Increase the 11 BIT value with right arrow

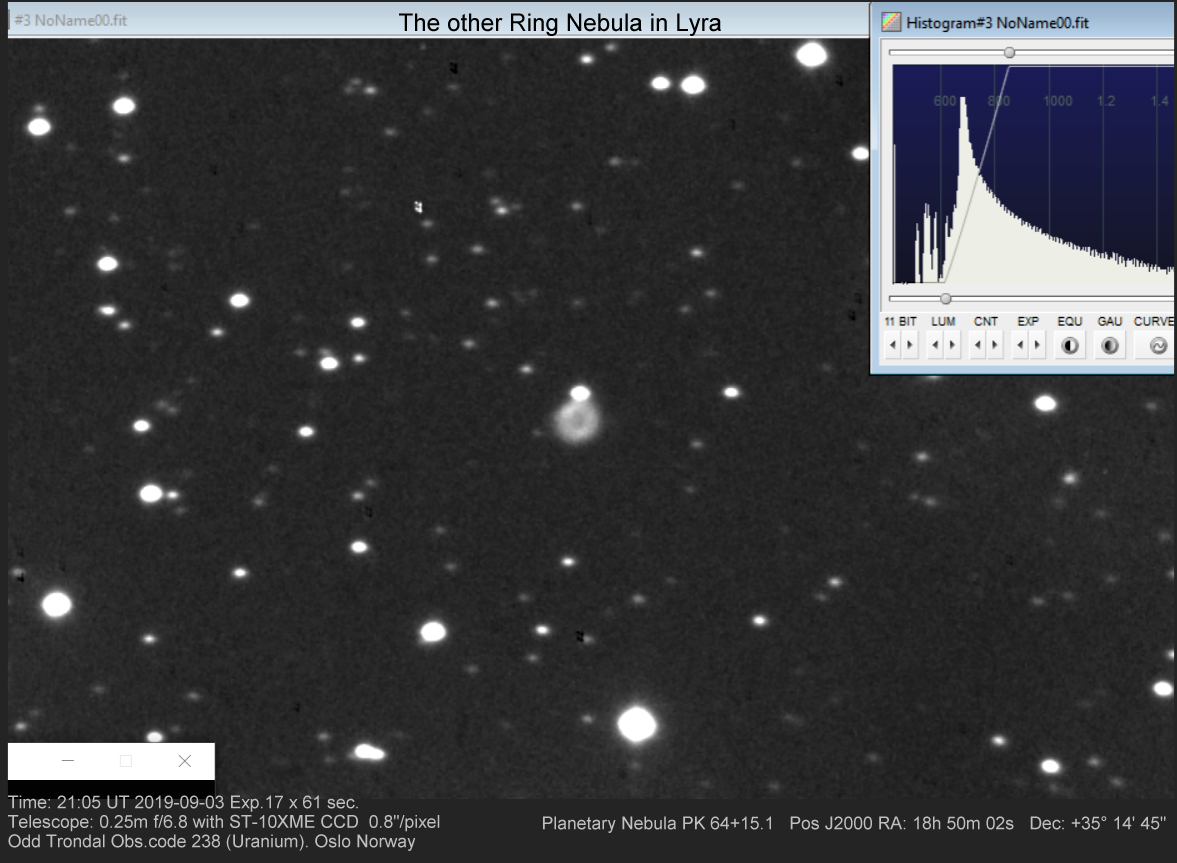[x=909, y=346]
